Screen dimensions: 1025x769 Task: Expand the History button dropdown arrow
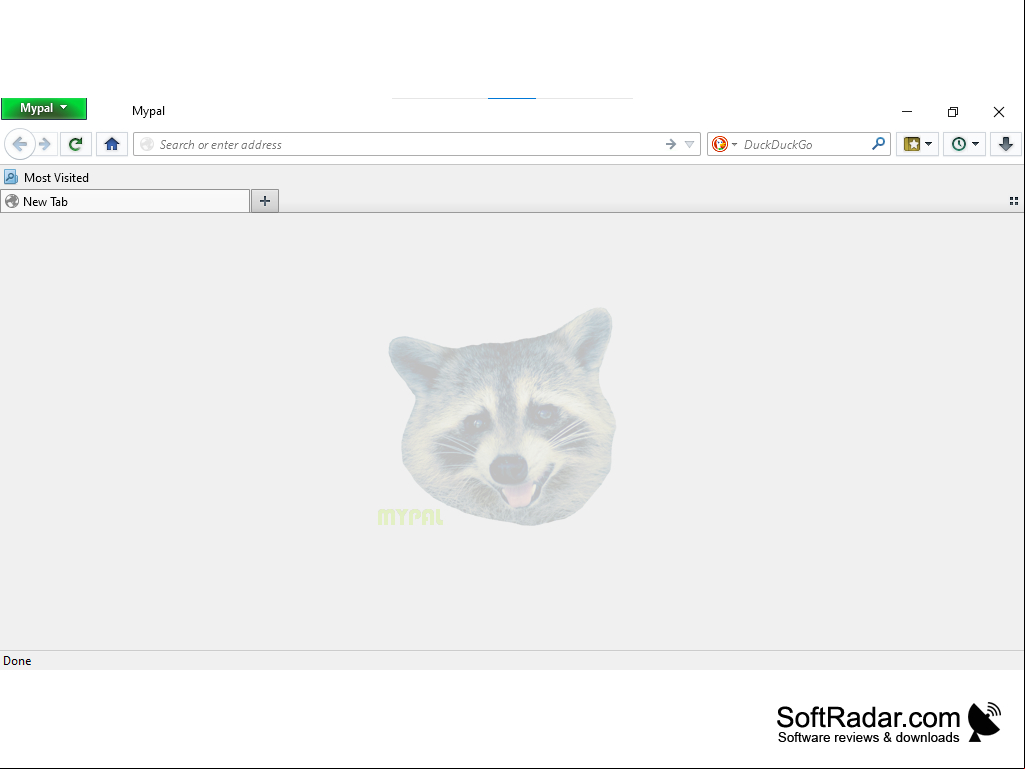click(x=975, y=144)
